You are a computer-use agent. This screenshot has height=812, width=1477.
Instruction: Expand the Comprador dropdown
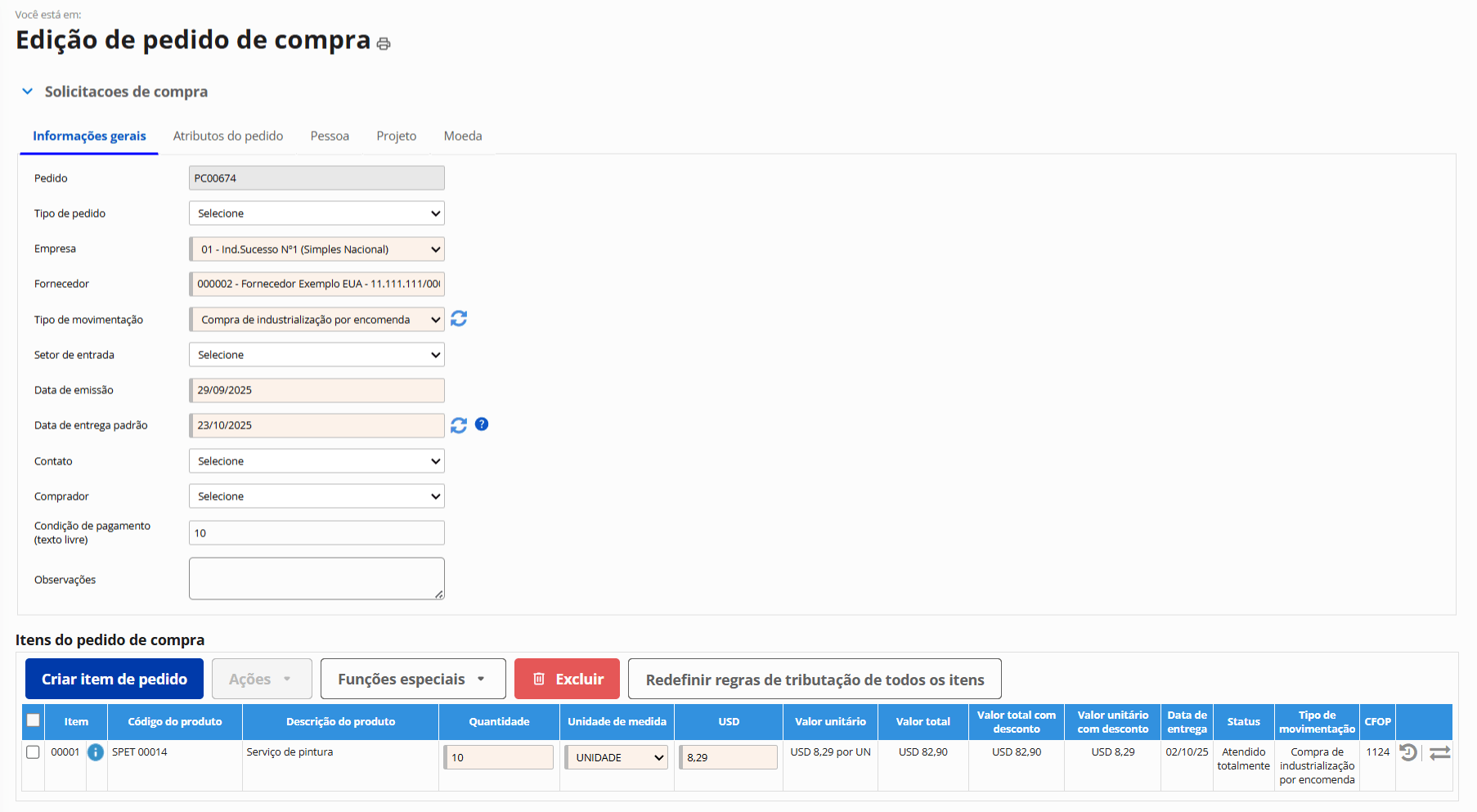(316, 496)
